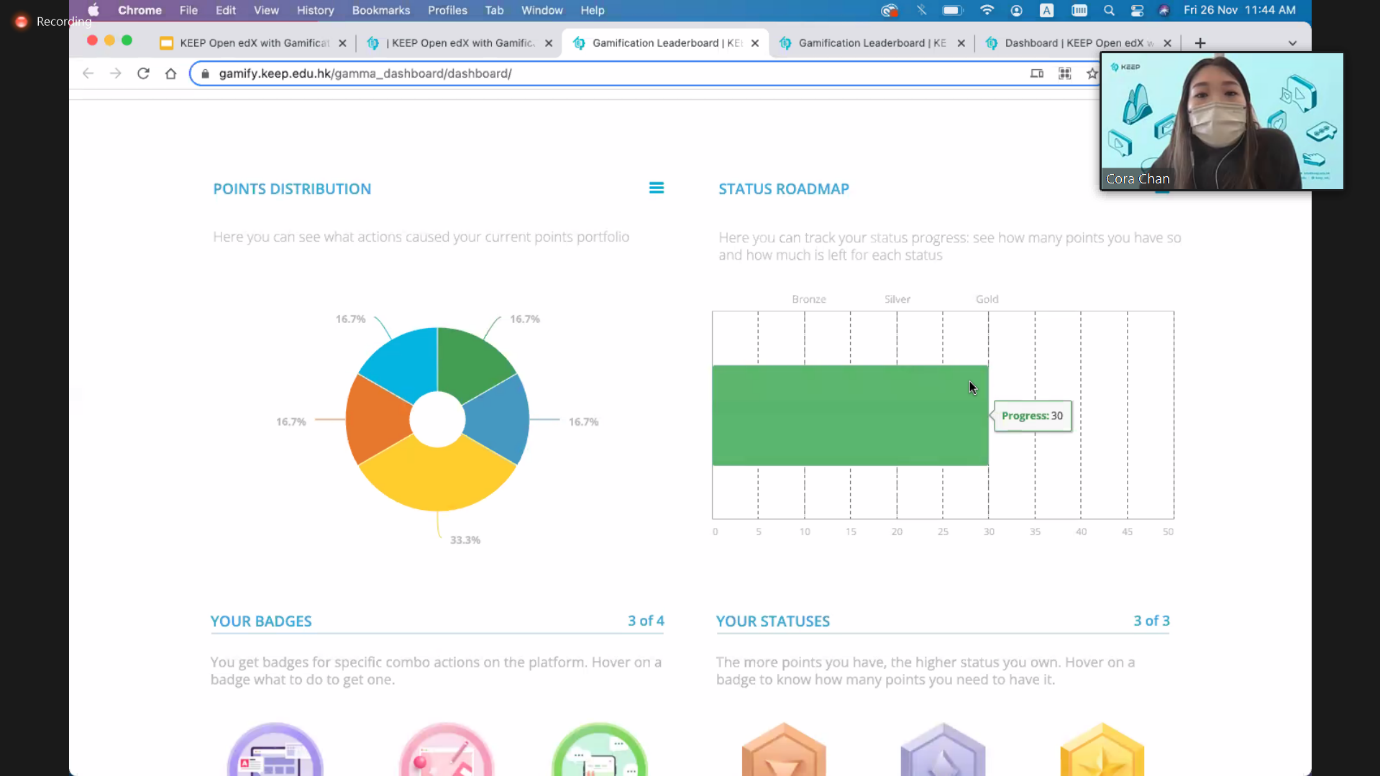The width and height of the screenshot is (1380, 776).
Task: Open a new tab with the plus button
Action: click(x=1200, y=43)
